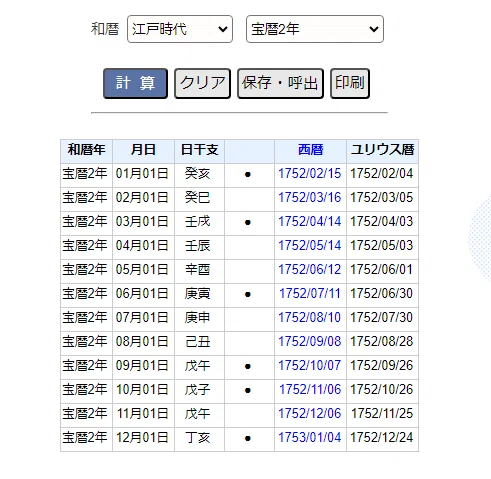This screenshot has width=491, height=479.
Task: Click the 壬戌 day-stem cell
Action: [199, 222]
